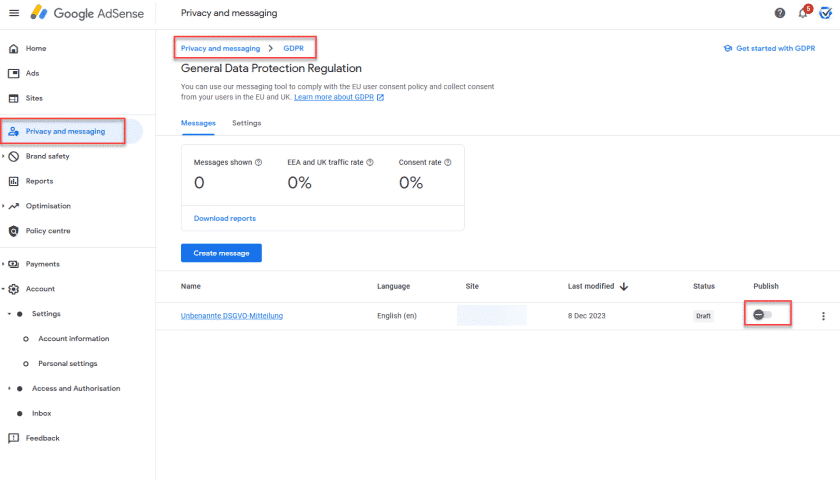Collapse the Account section
This screenshot has width=840, height=480.
[x=4, y=289]
